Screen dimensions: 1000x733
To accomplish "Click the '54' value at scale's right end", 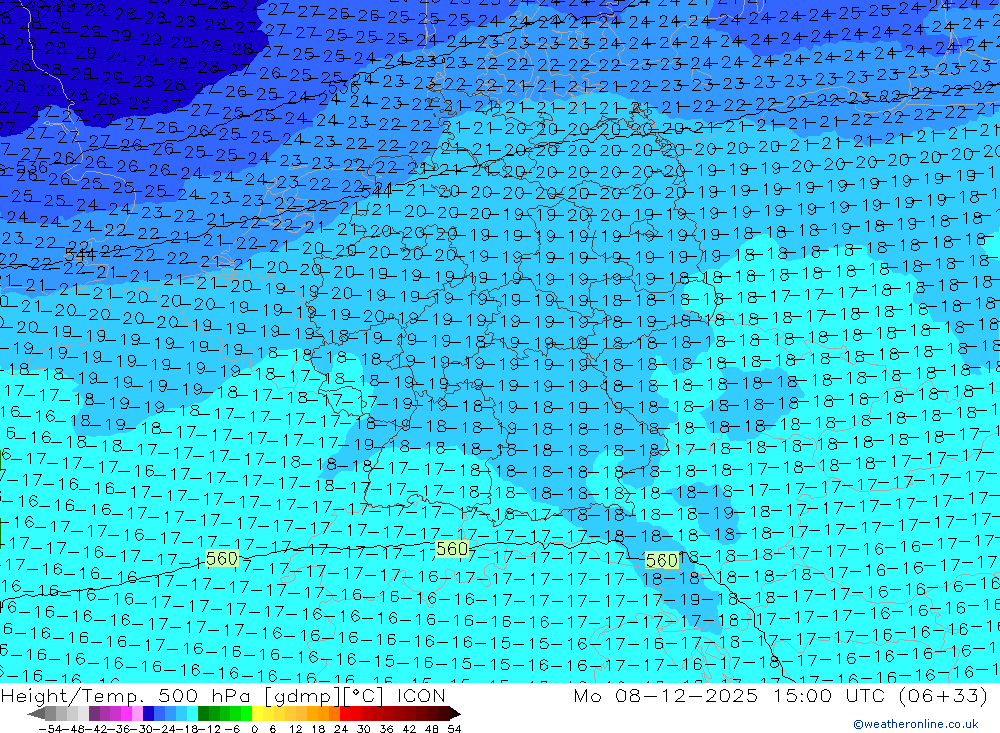I will (454, 729).
